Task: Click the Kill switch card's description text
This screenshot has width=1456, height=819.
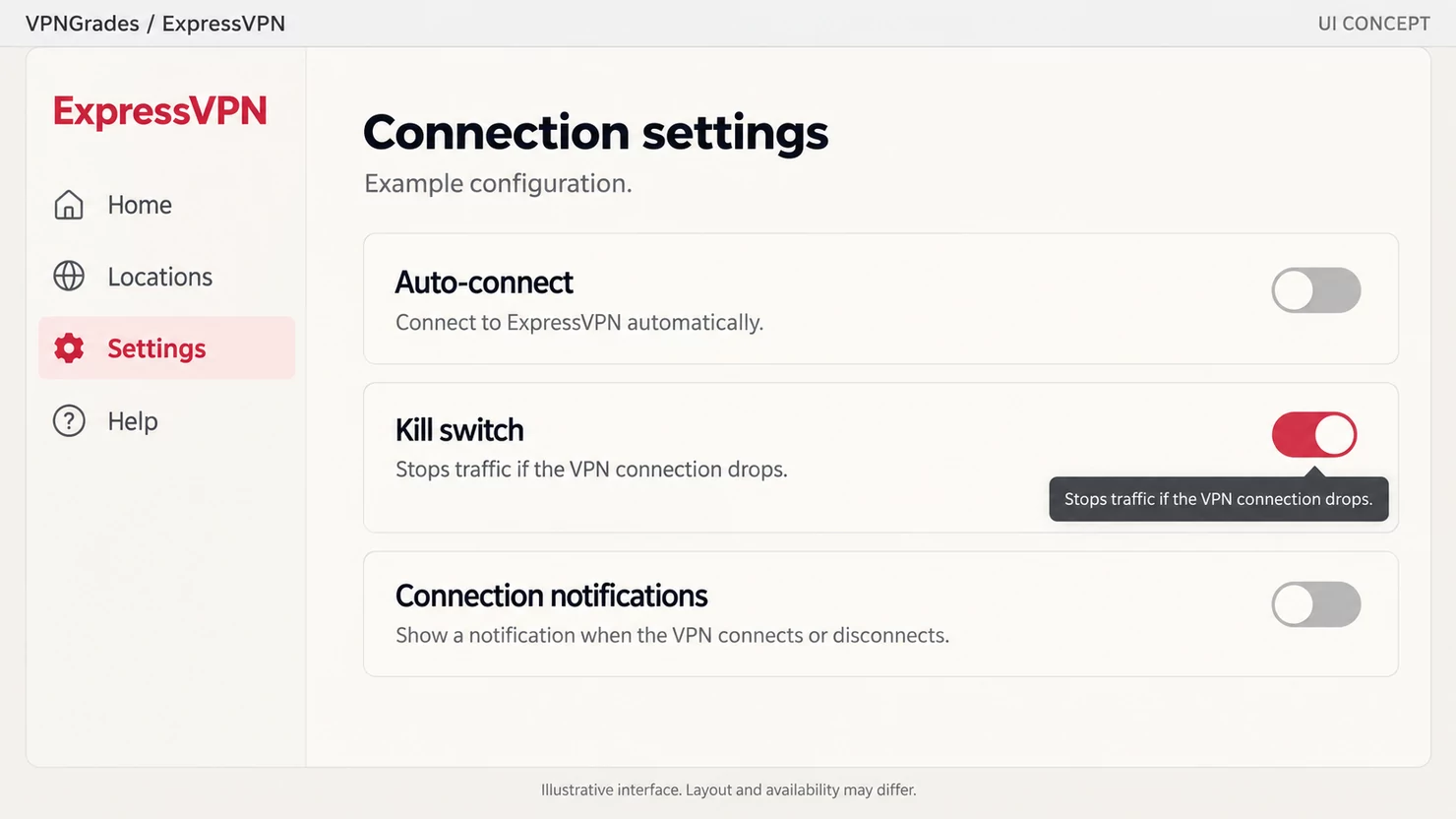Action: pos(591,470)
